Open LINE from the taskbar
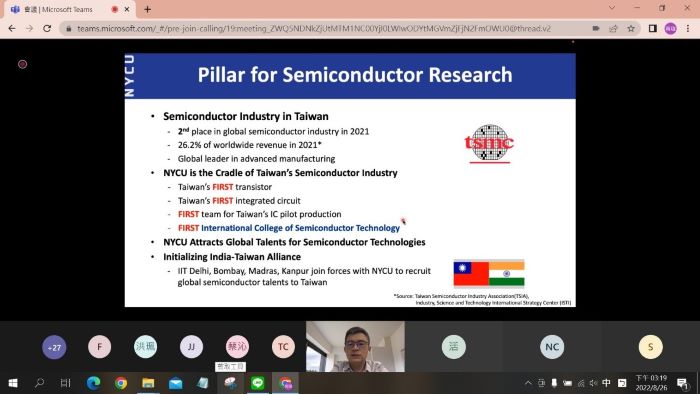Screen dimensions: 700x394 click(x=257, y=383)
